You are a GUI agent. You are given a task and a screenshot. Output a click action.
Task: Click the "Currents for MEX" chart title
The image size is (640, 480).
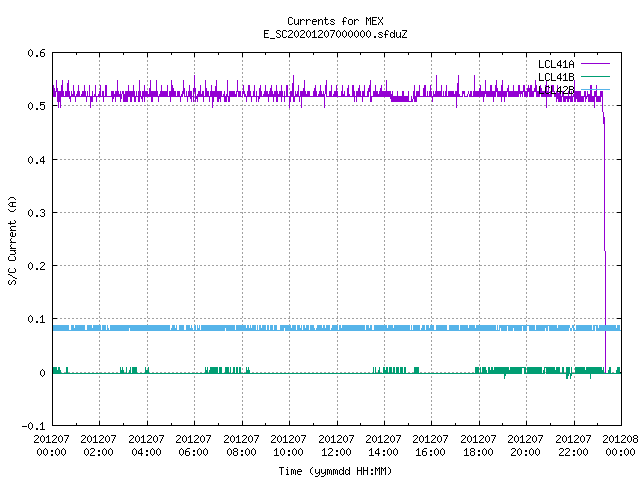[x=335, y=21]
